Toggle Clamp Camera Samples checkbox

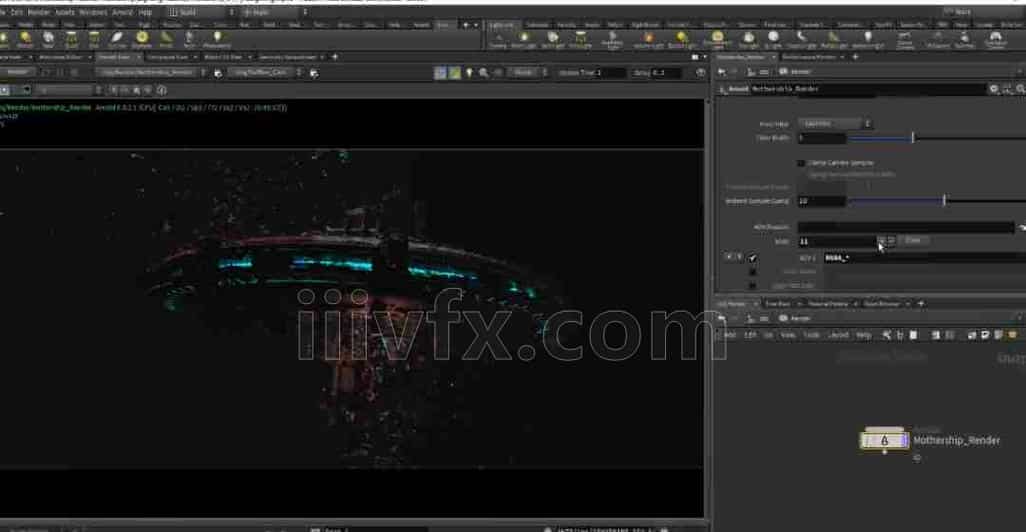click(801, 163)
